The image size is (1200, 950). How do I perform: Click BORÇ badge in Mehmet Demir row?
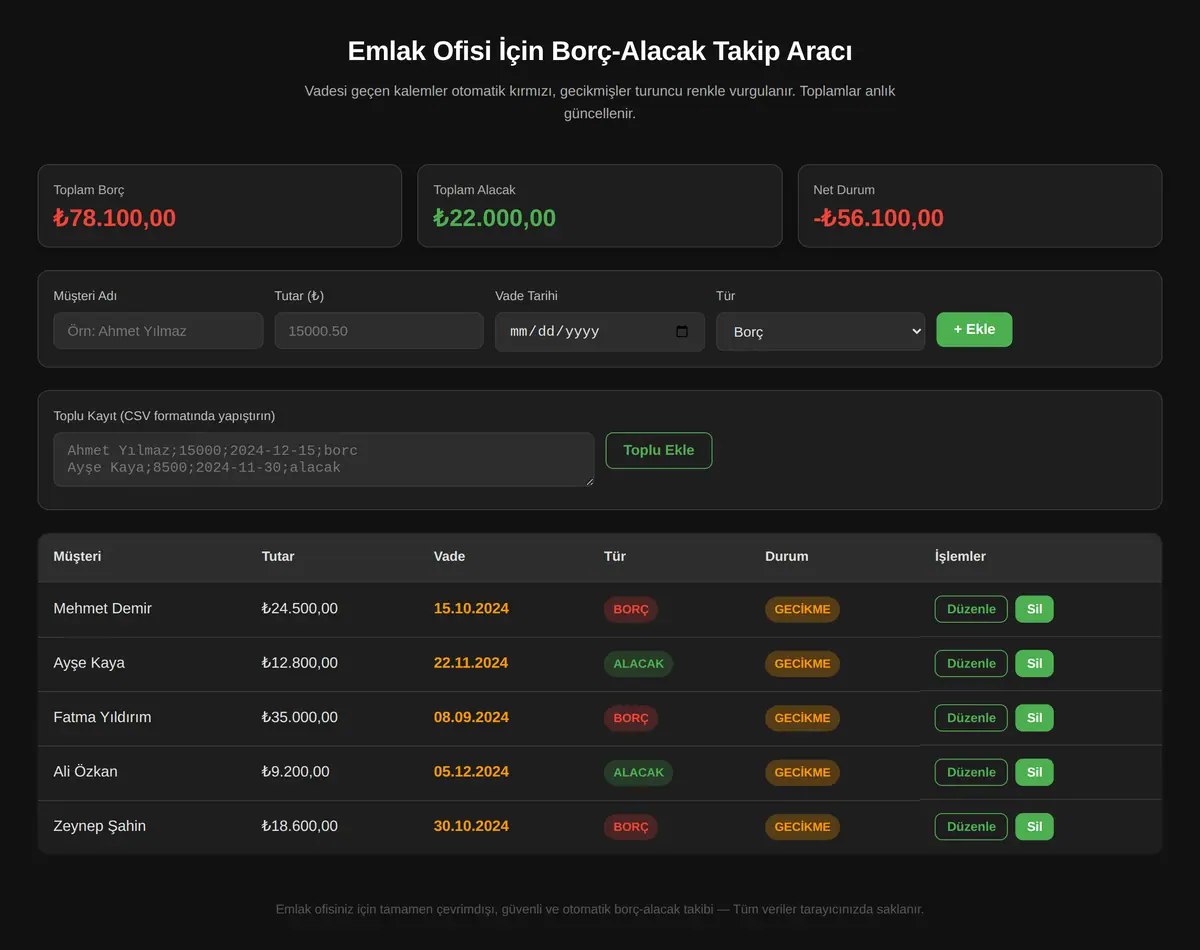pos(631,610)
